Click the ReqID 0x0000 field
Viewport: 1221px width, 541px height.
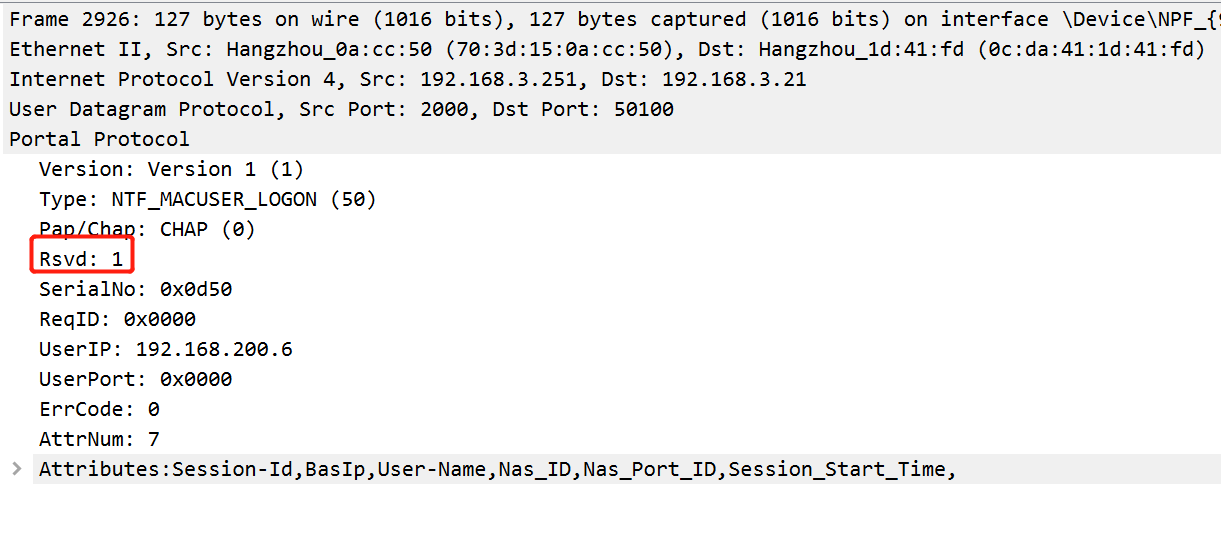[117, 319]
